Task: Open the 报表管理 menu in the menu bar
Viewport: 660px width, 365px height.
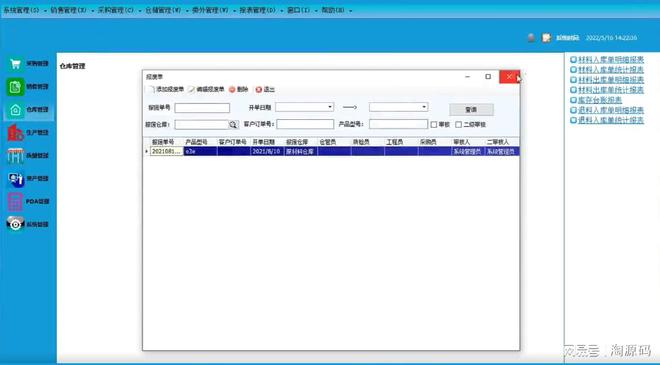Action: click(258, 10)
